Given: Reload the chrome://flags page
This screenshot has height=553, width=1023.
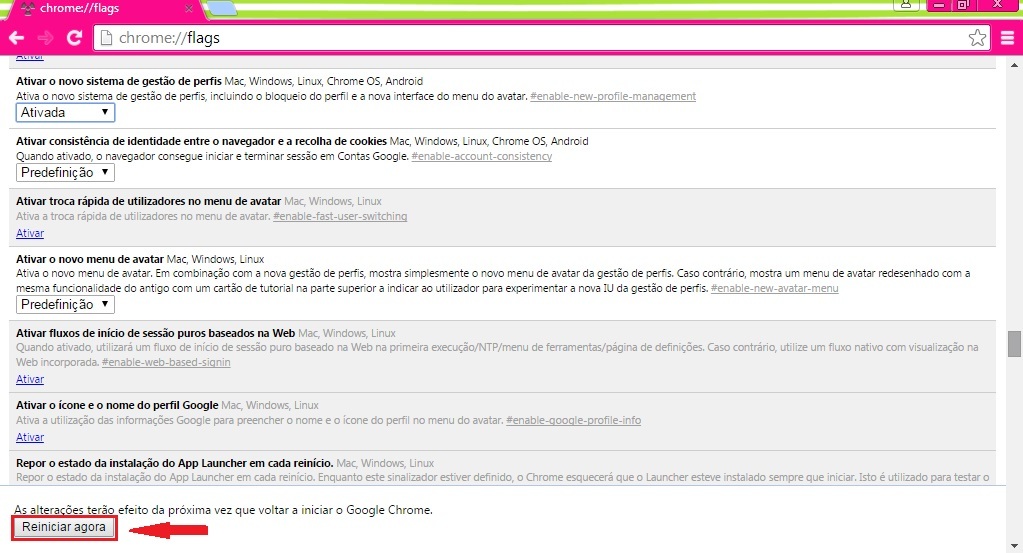Looking at the screenshot, I should point(74,38).
